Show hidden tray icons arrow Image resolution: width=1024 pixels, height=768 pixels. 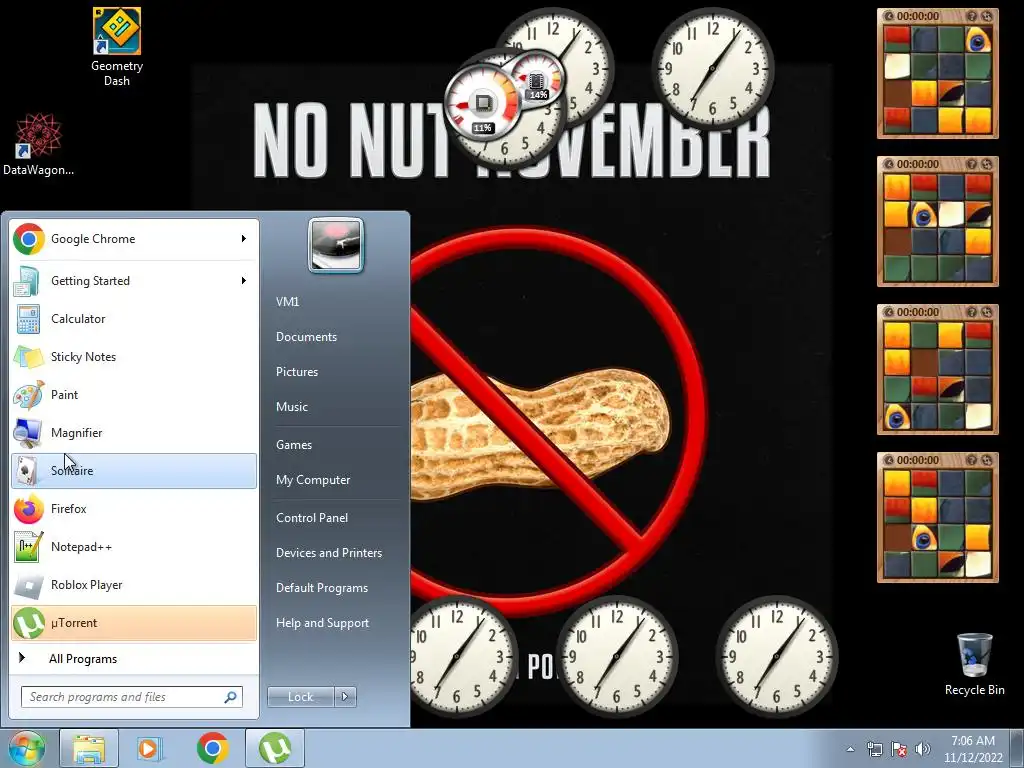pos(850,749)
